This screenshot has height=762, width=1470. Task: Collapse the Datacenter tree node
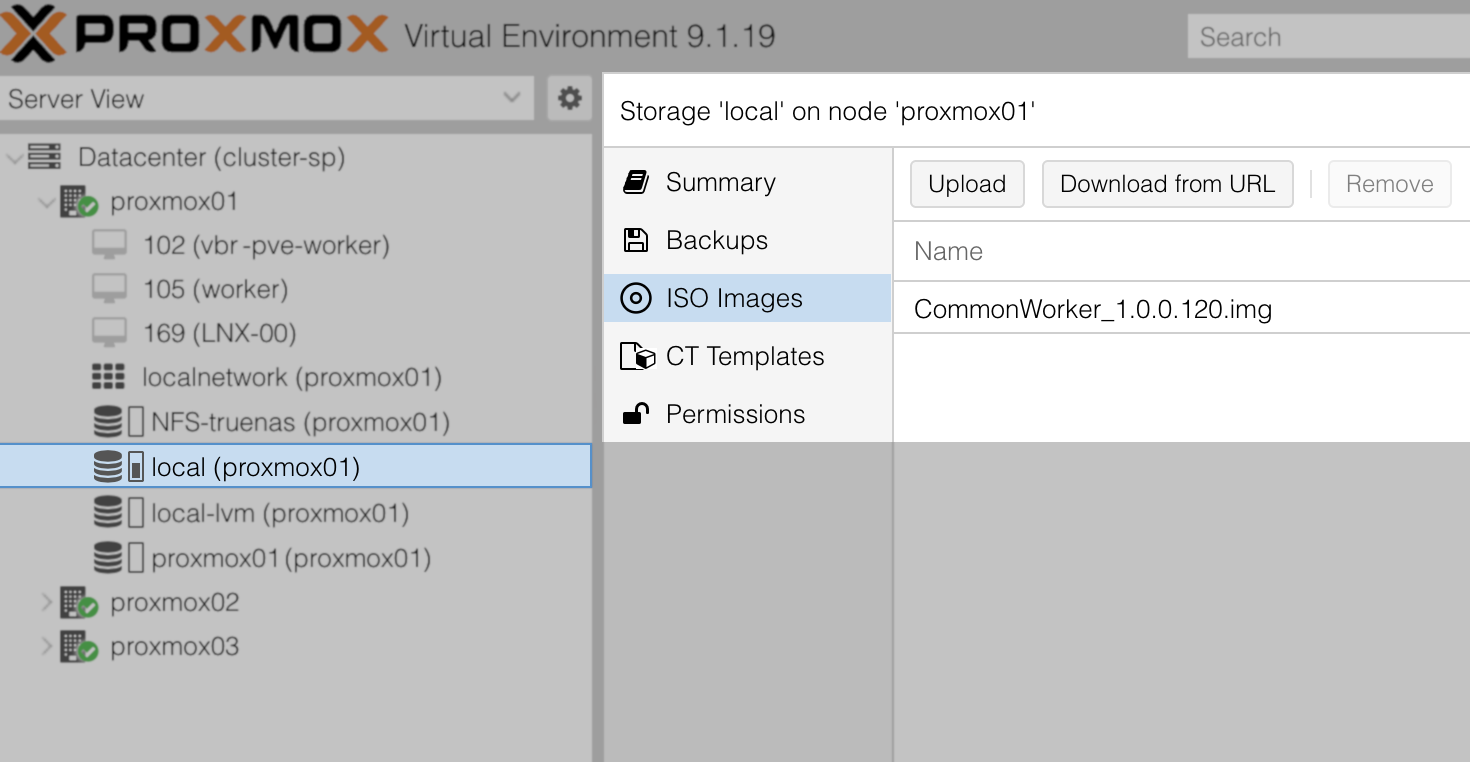coord(13,157)
